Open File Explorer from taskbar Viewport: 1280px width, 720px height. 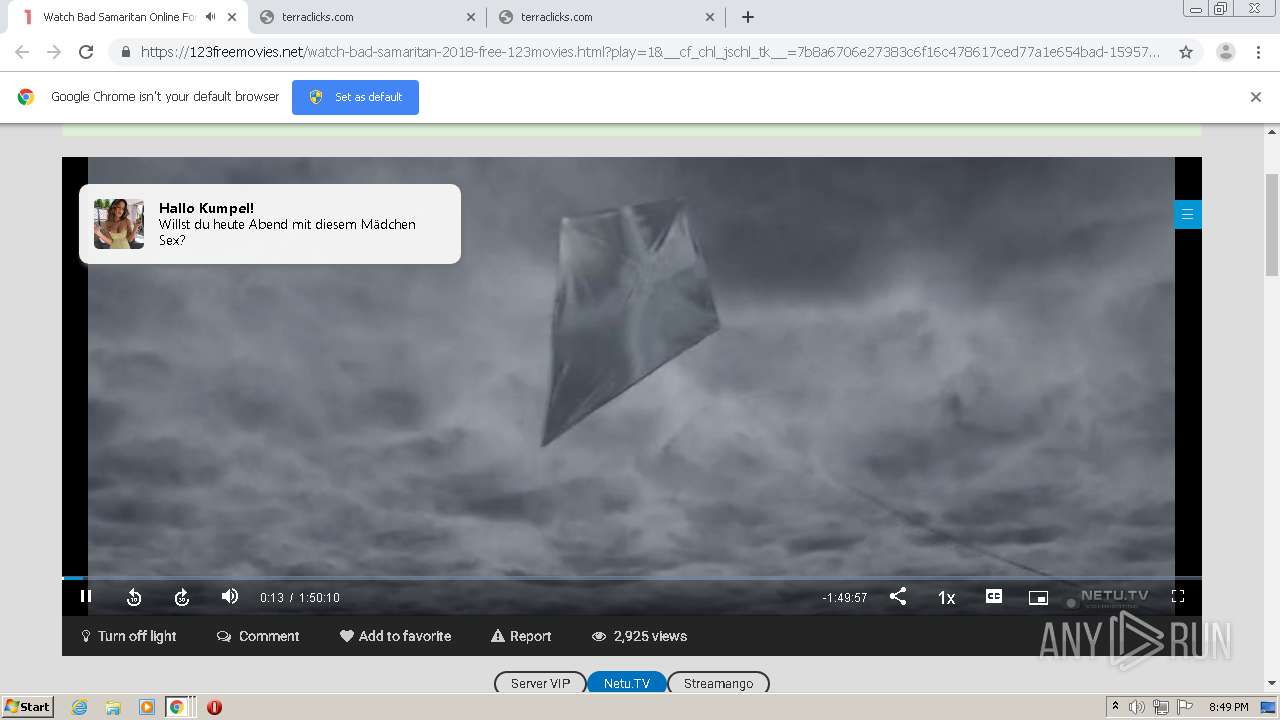click(113, 707)
